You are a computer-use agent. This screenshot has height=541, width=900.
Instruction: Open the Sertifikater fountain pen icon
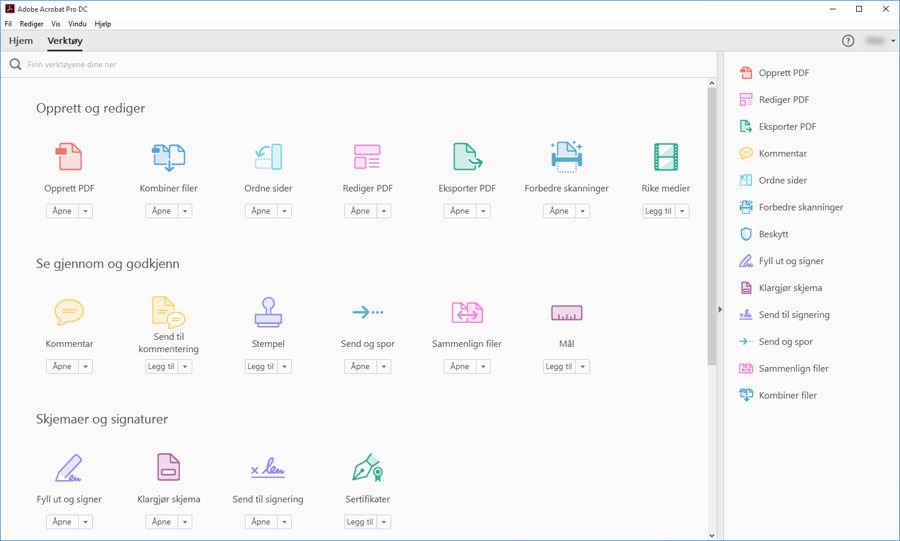click(x=367, y=468)
